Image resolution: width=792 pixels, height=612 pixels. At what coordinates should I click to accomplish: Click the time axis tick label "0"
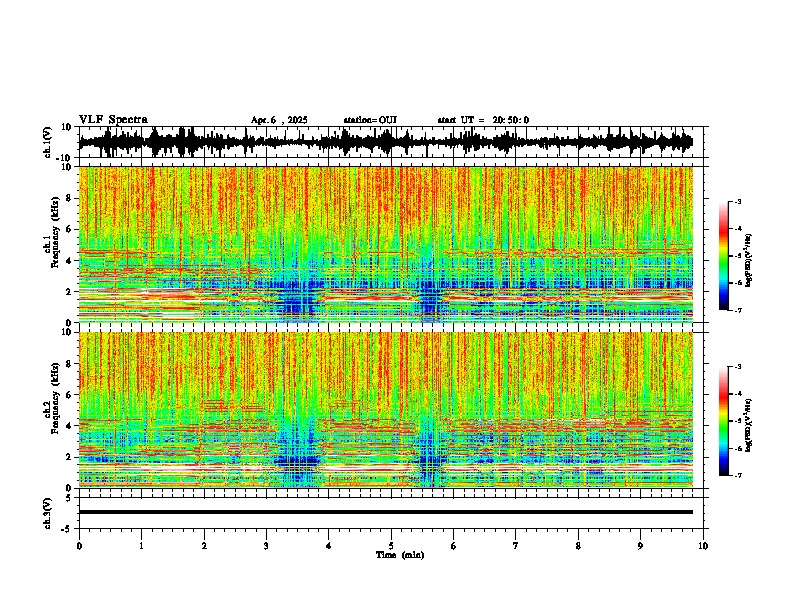(79, 546)
